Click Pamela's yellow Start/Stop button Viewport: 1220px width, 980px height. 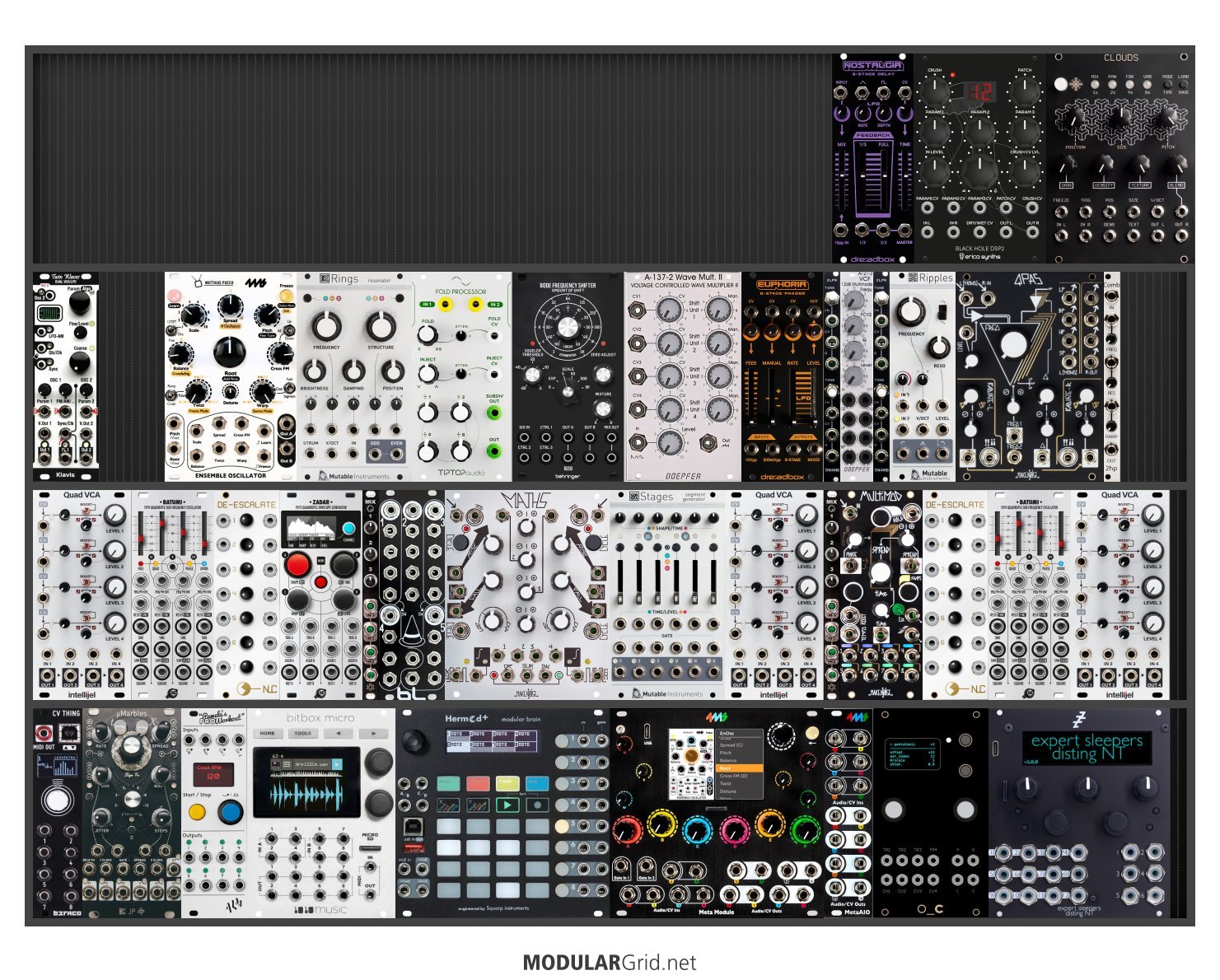(x=197, y=812)
